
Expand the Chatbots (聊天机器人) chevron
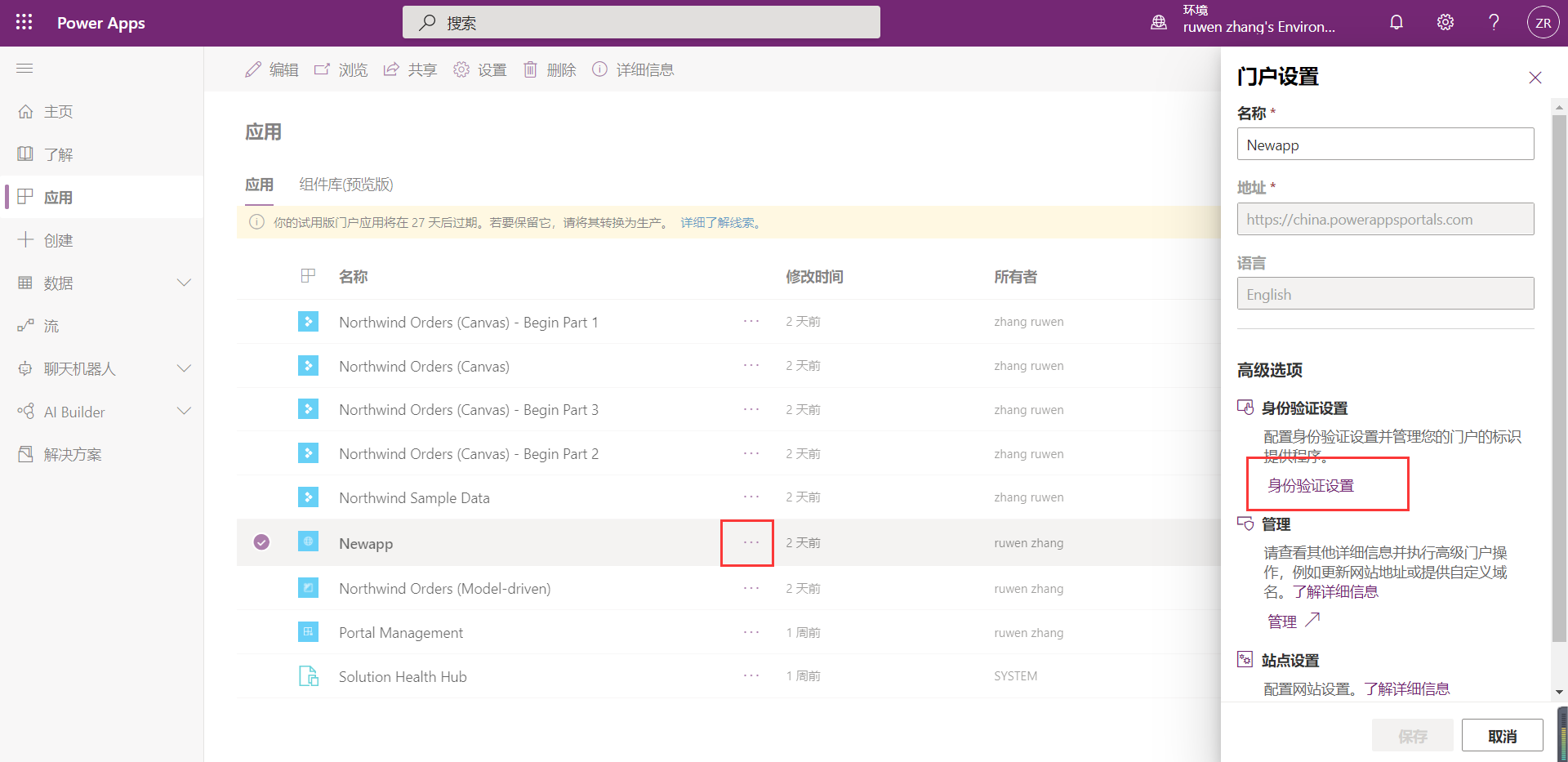[185, 368]
